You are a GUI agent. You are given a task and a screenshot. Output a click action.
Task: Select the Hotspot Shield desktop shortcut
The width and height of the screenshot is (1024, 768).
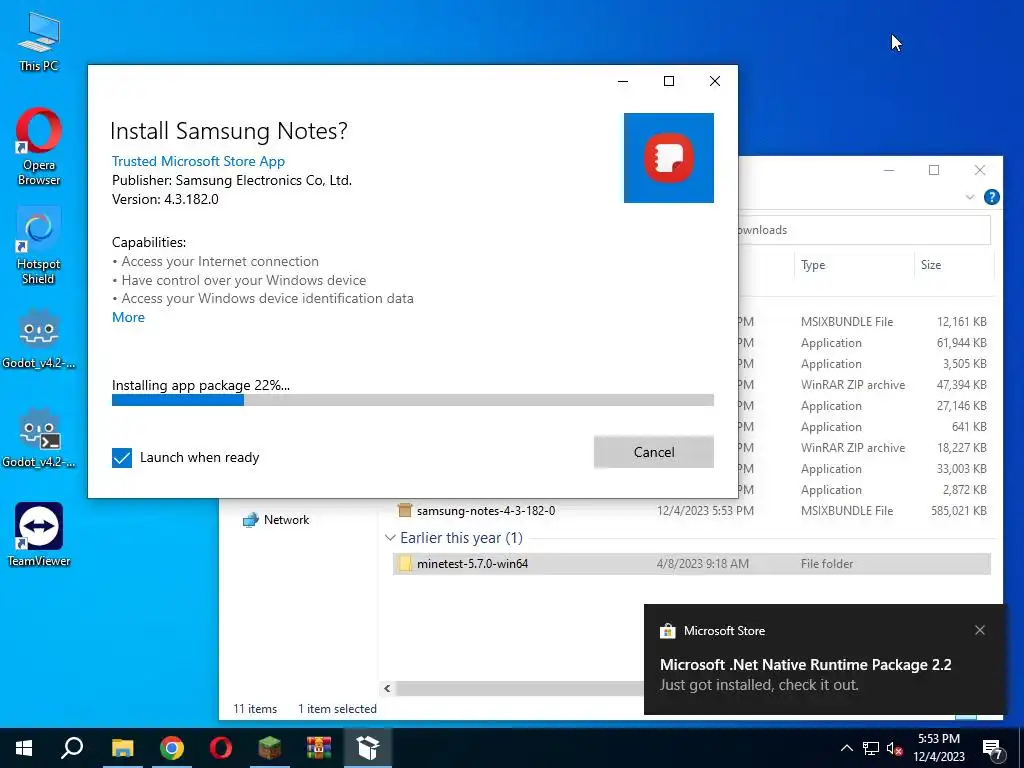(39, 246)
